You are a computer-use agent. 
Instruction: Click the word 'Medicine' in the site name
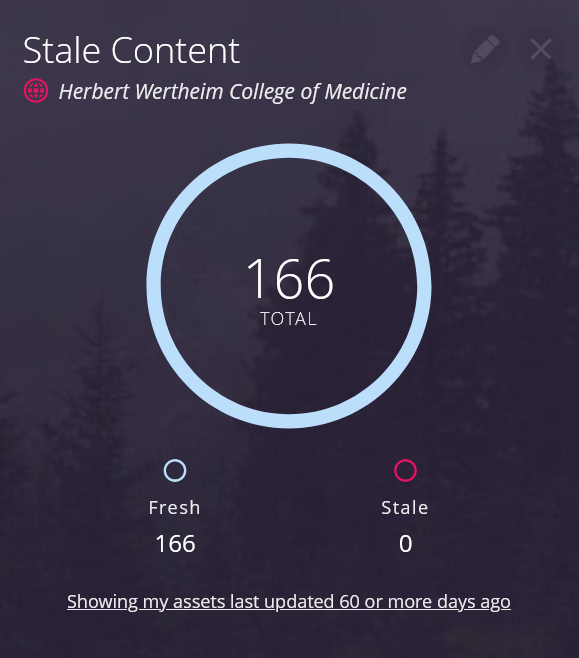(365, 91)
